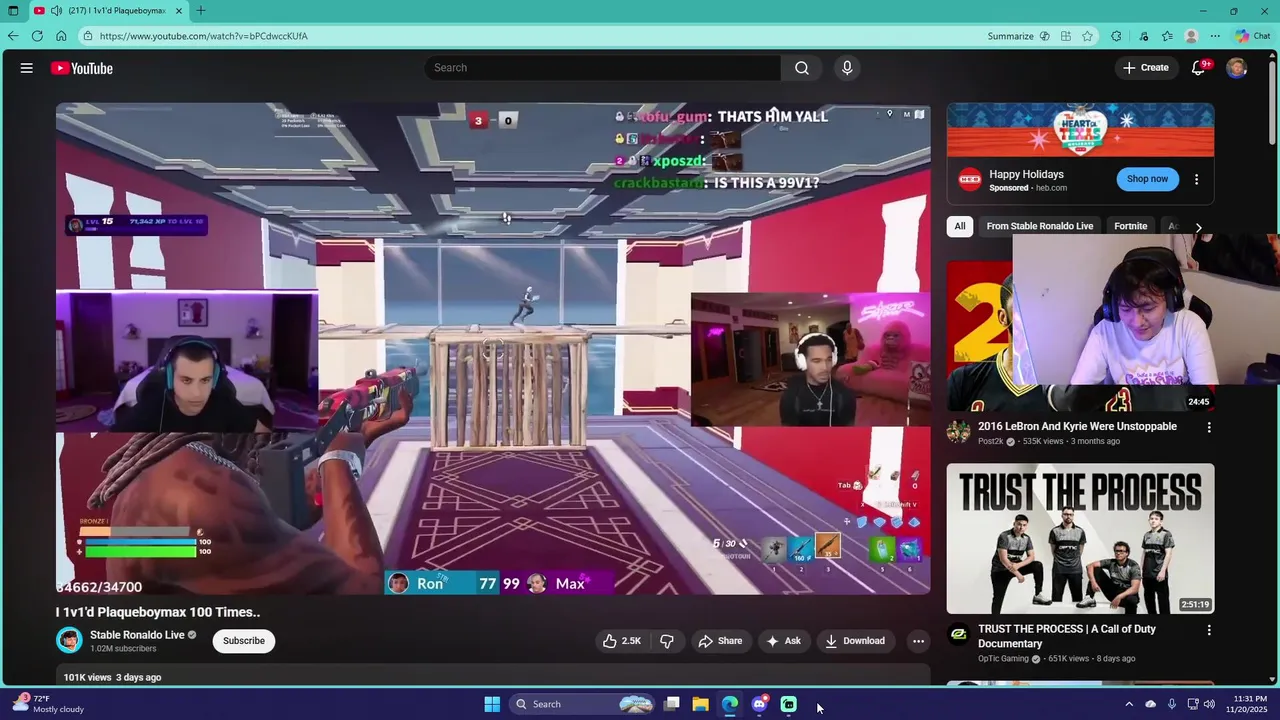Start voice search with the microphone icon
Viewport: 1280px width, 720px height.
click(847, 68)
